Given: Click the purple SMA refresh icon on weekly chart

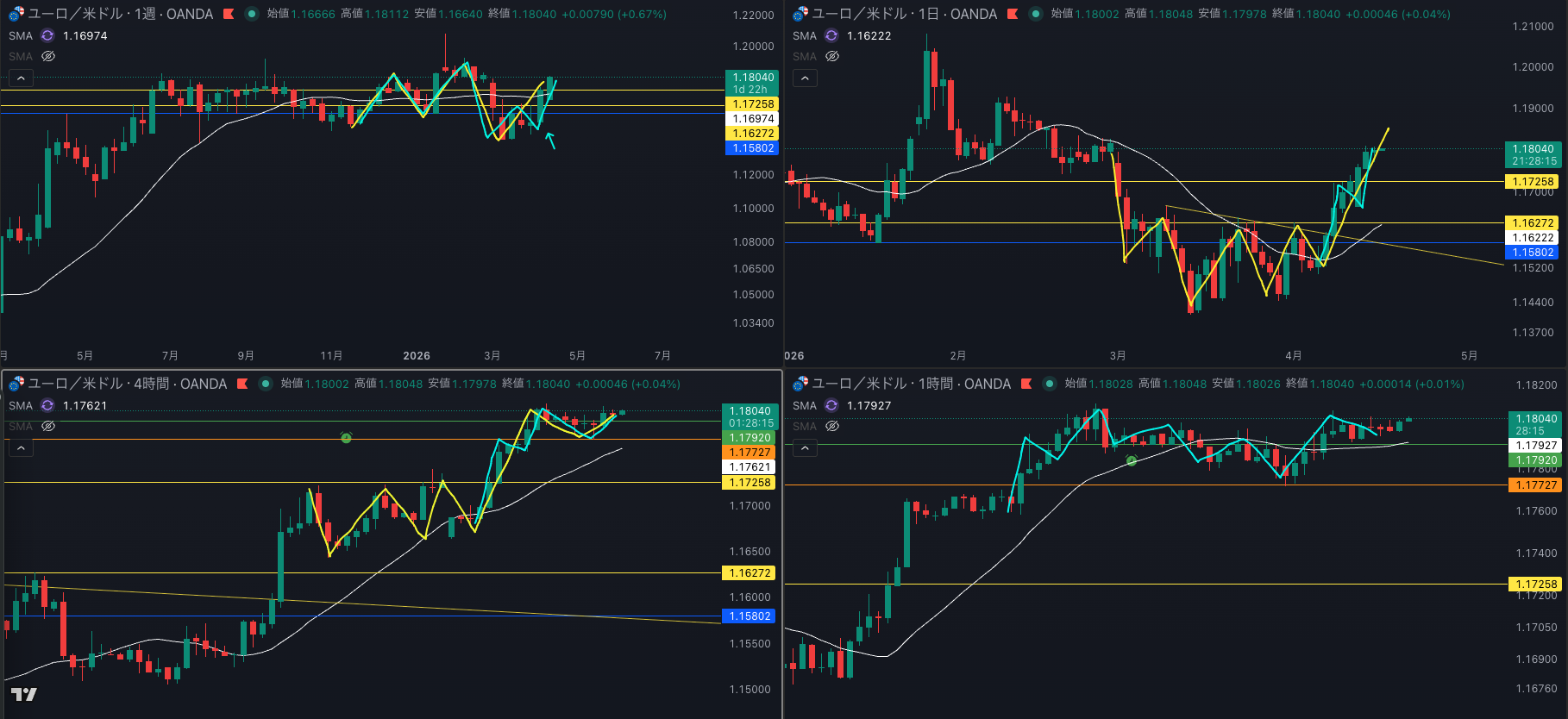Looking at the screenshot, I should (x=47, y=35).
